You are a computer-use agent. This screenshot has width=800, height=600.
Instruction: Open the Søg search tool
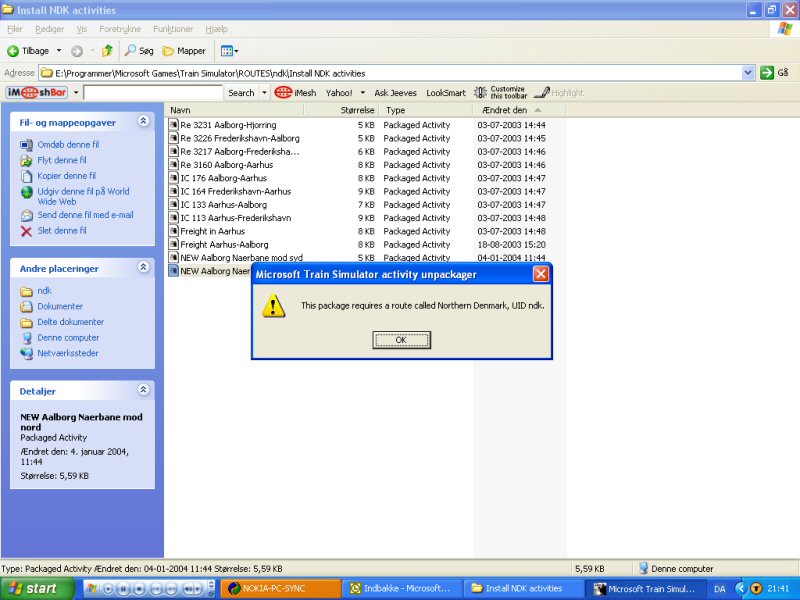(139, 51)
